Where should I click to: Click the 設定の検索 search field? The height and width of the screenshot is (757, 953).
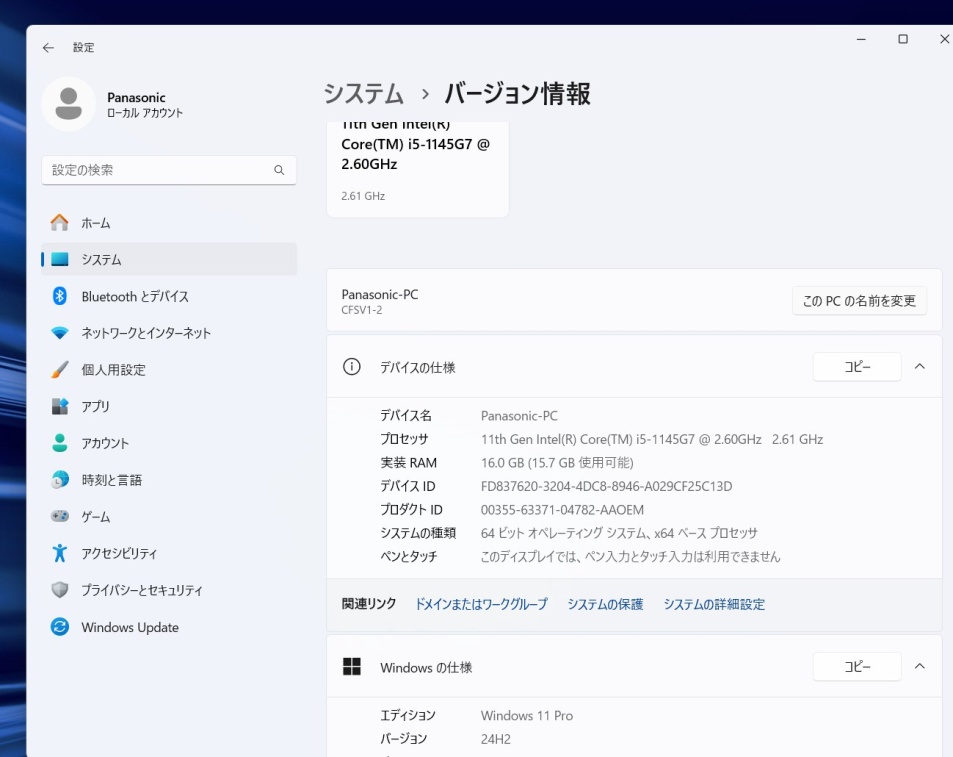point(169,170)
